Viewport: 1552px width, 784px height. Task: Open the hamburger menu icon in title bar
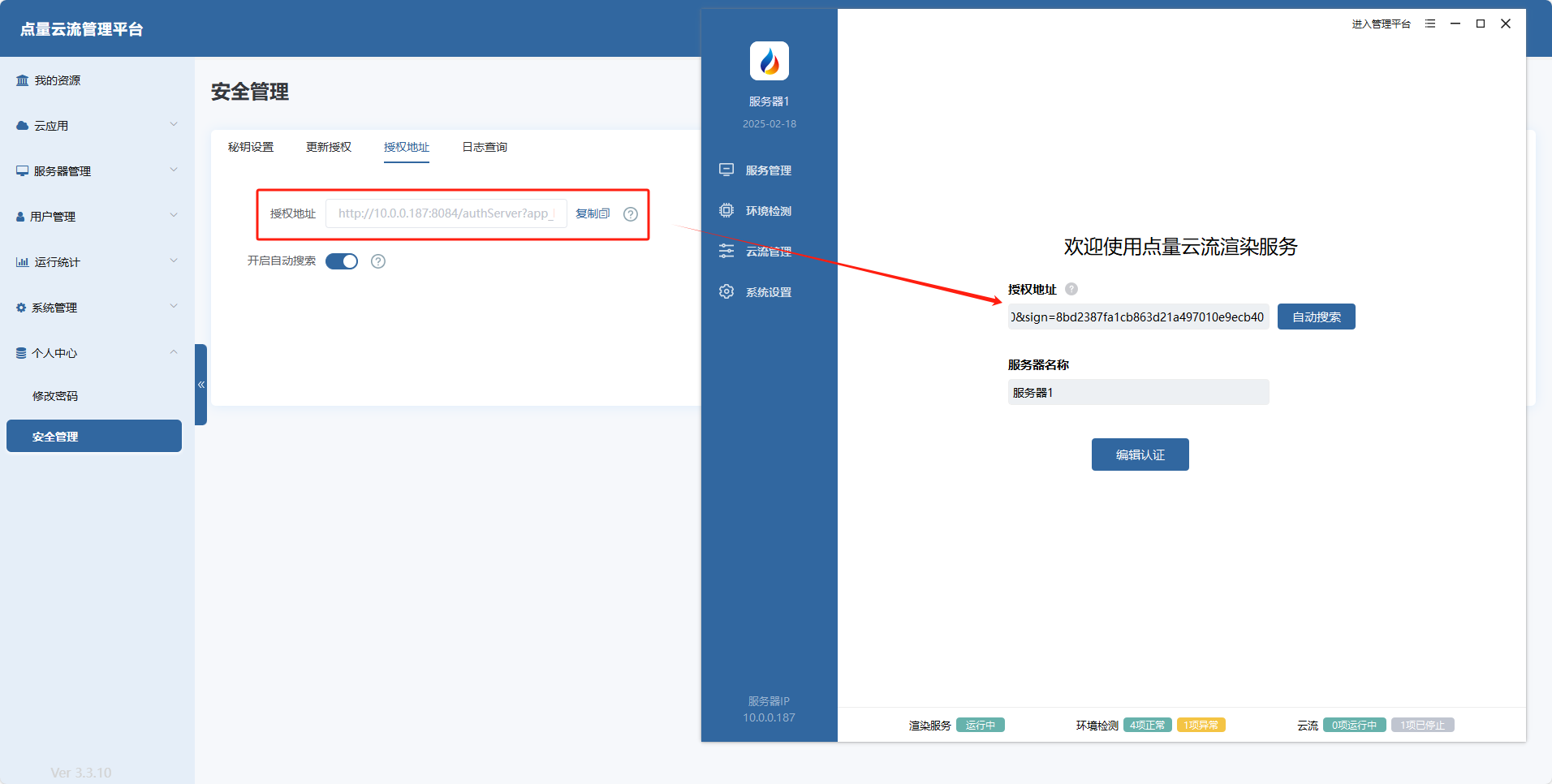[1430, 24]
